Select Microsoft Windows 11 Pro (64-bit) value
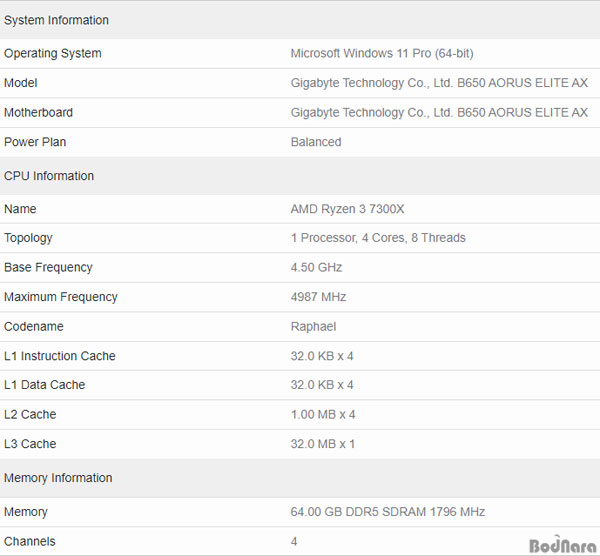Screen dimensions: 600x556 click(382, 53)
